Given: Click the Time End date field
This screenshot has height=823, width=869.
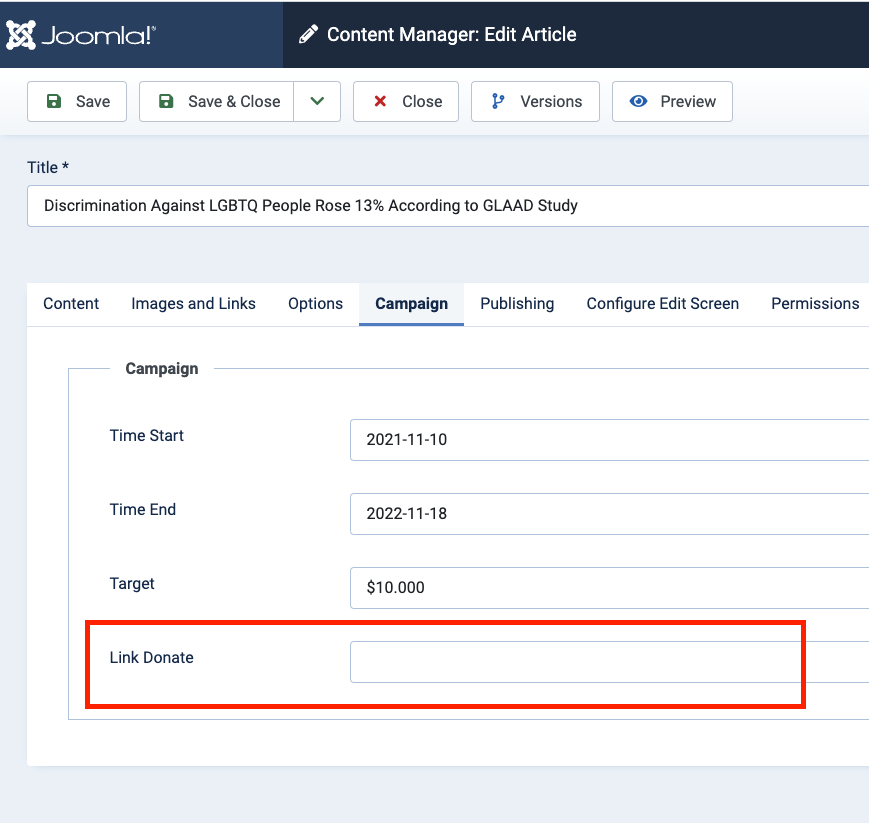Looking at the screenshot, I should coord(608,514).
